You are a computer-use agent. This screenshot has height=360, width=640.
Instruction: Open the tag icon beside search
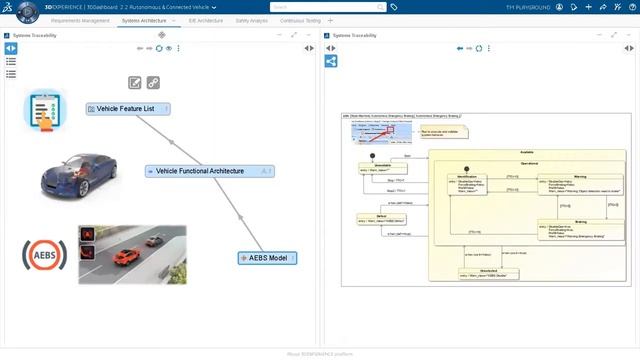coord(394,7)
